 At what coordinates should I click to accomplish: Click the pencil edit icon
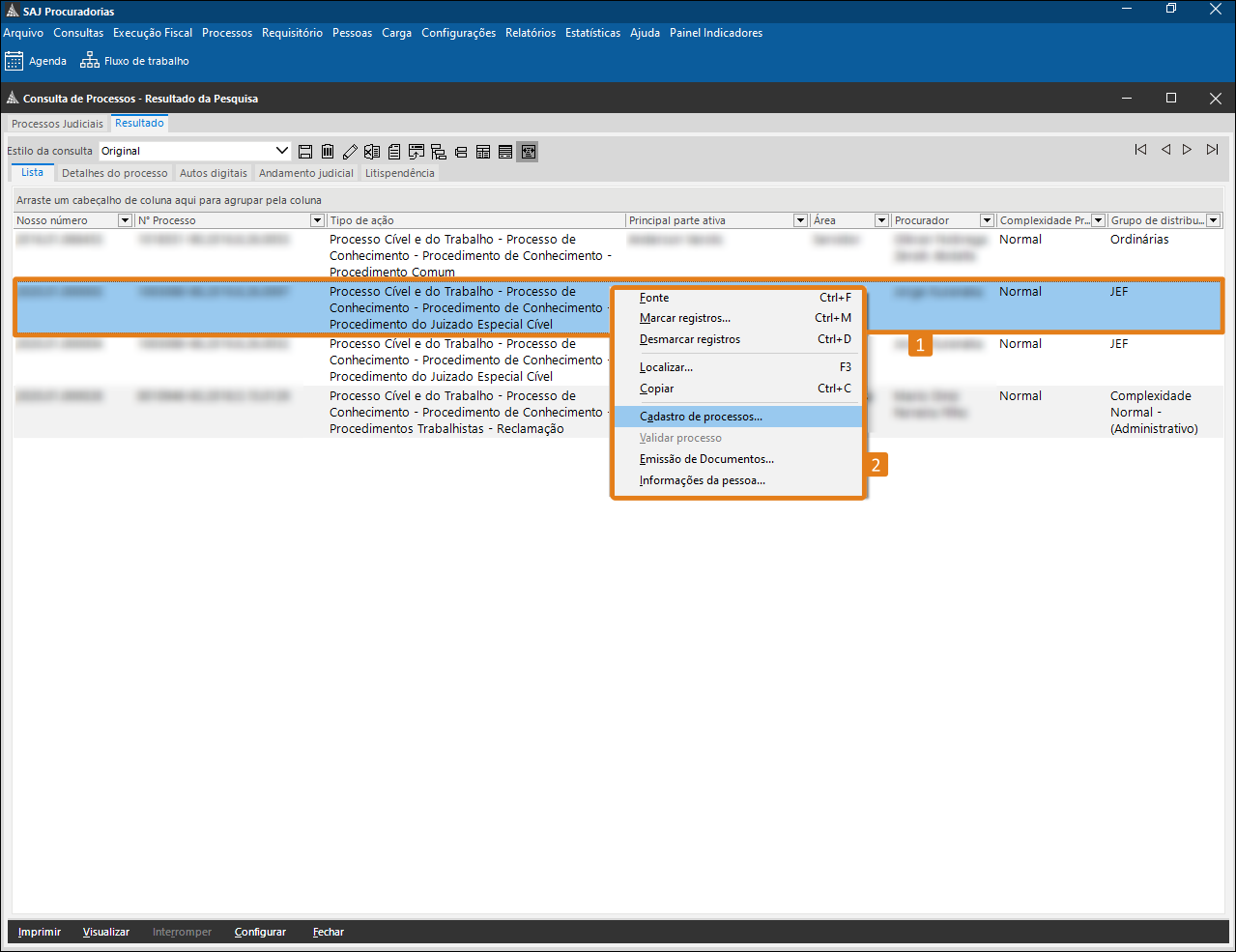pos(350,152)
